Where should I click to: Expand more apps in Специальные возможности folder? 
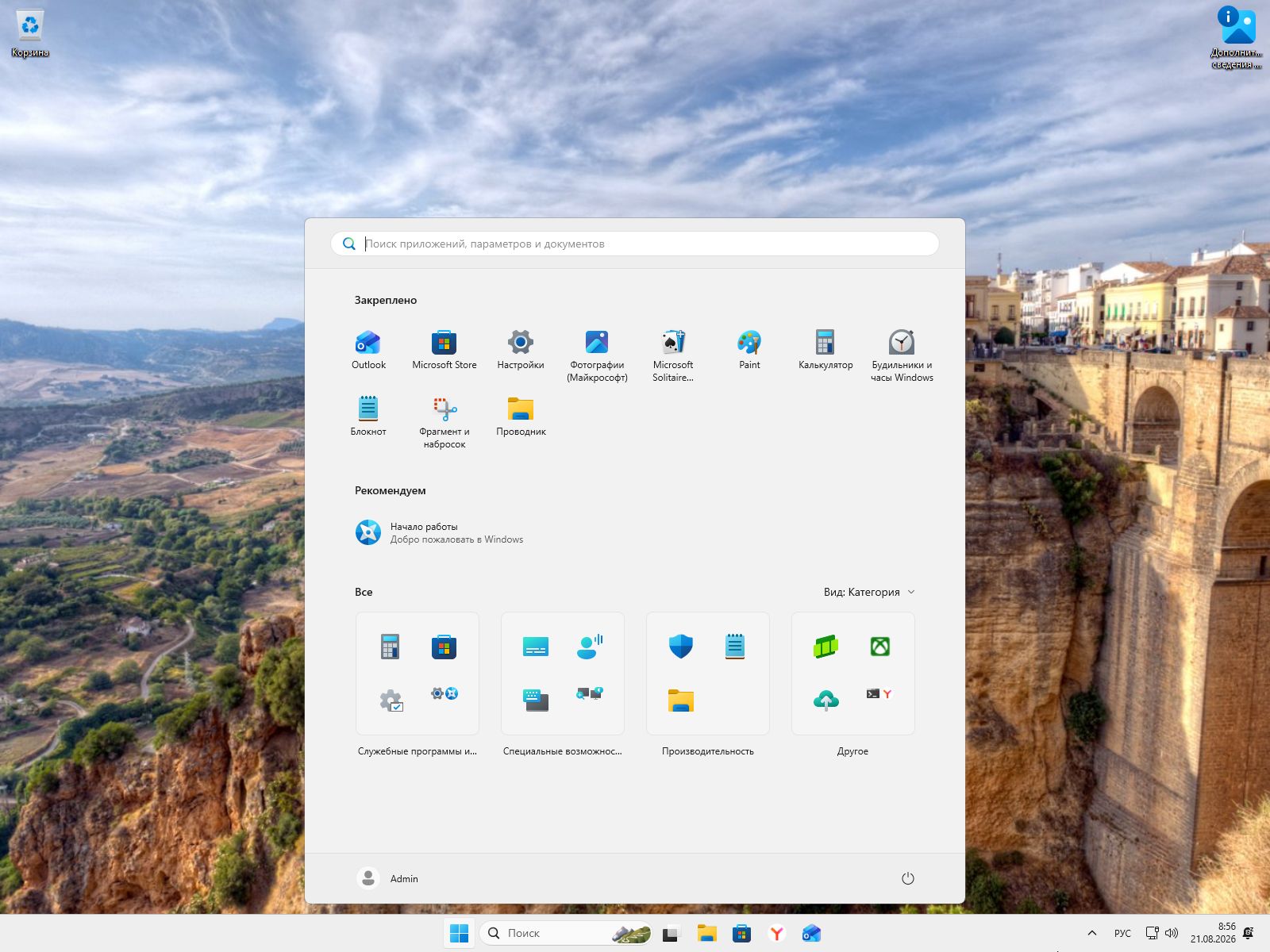590,694
